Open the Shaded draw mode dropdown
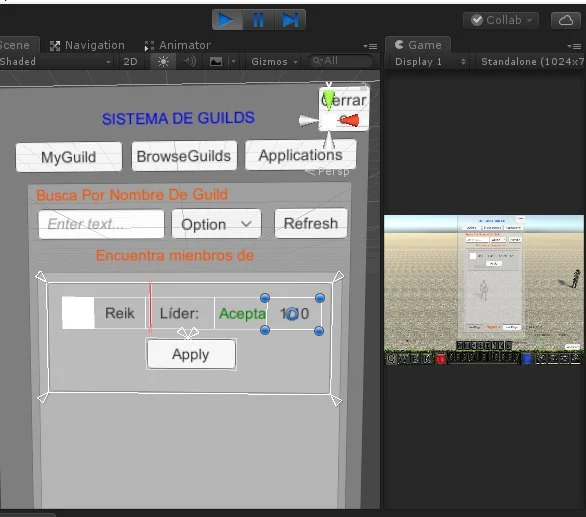 (x=56, y=61)
